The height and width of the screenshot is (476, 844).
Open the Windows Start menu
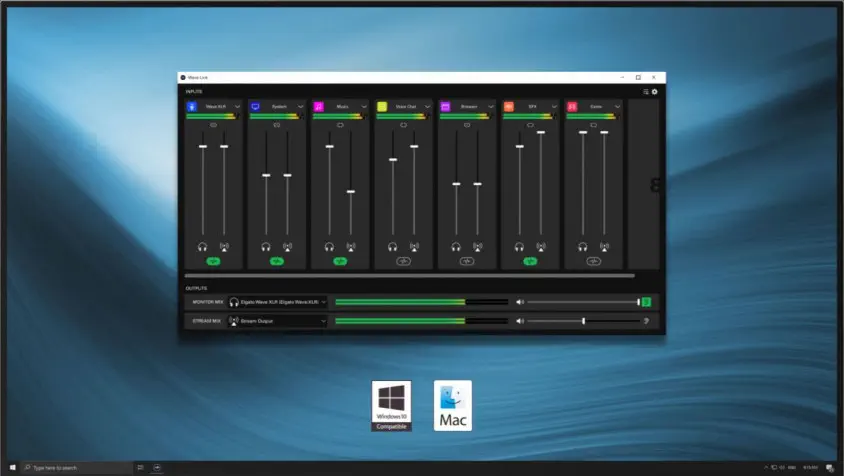[x=12, y=467]
